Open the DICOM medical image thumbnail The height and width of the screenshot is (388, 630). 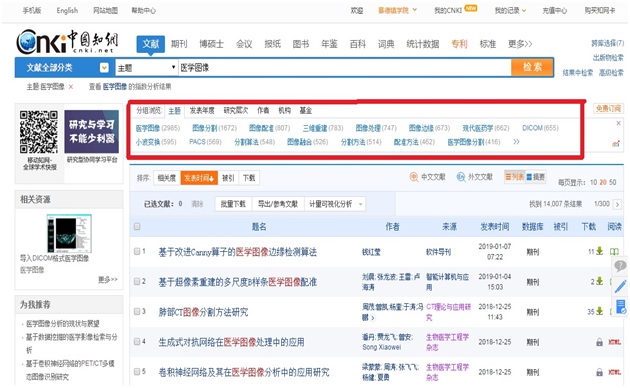pyautogui.click(x=69, y=233)
